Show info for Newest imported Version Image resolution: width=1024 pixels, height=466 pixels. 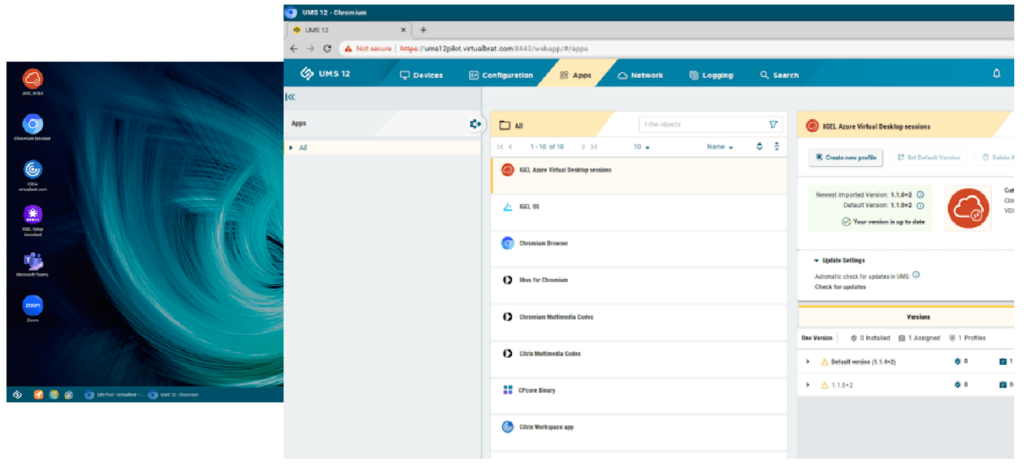[920, 194]
